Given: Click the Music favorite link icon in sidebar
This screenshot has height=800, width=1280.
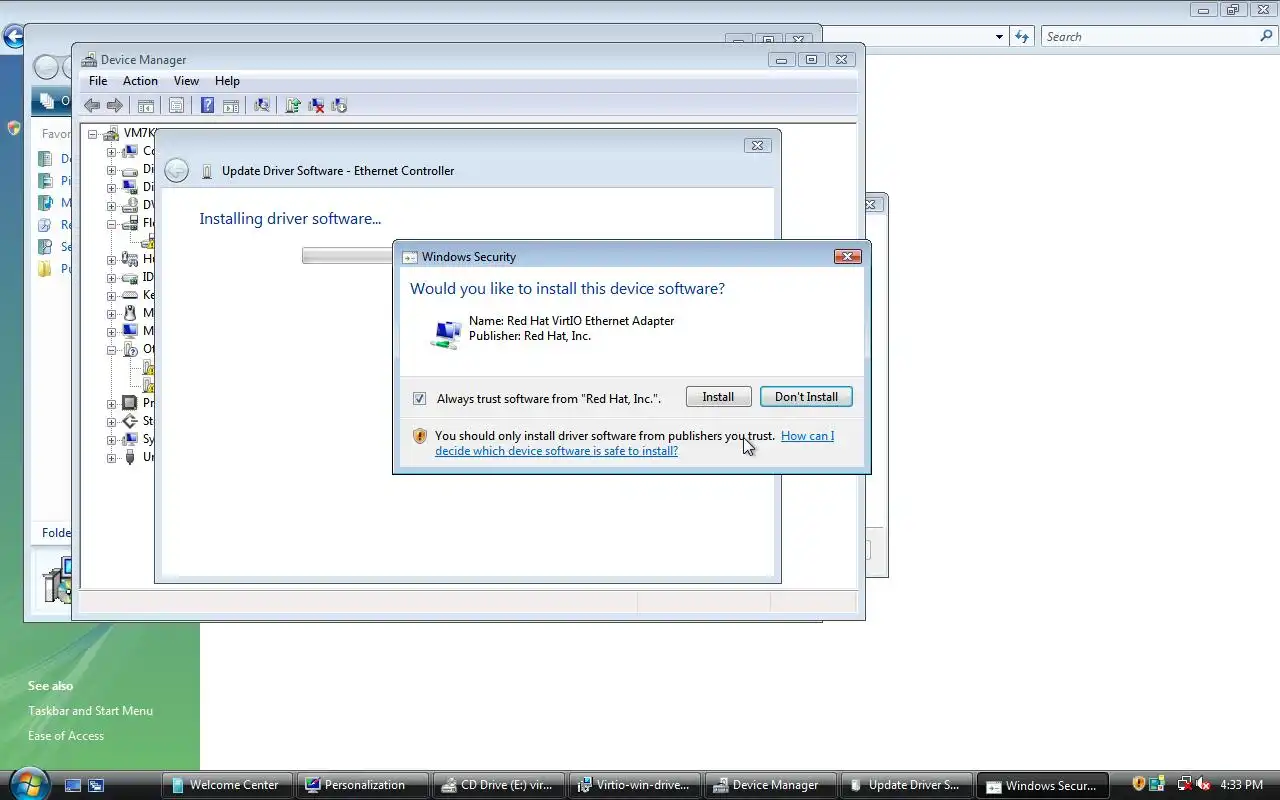Looking at the screenshot, I should (x=45, y=203).
